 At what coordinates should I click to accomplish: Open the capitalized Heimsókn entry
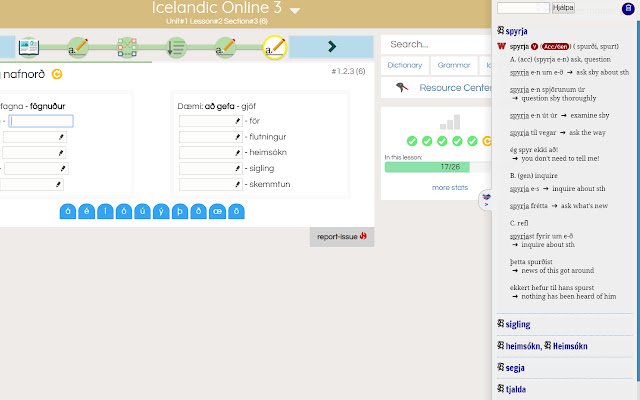click(x=570, y=346)
